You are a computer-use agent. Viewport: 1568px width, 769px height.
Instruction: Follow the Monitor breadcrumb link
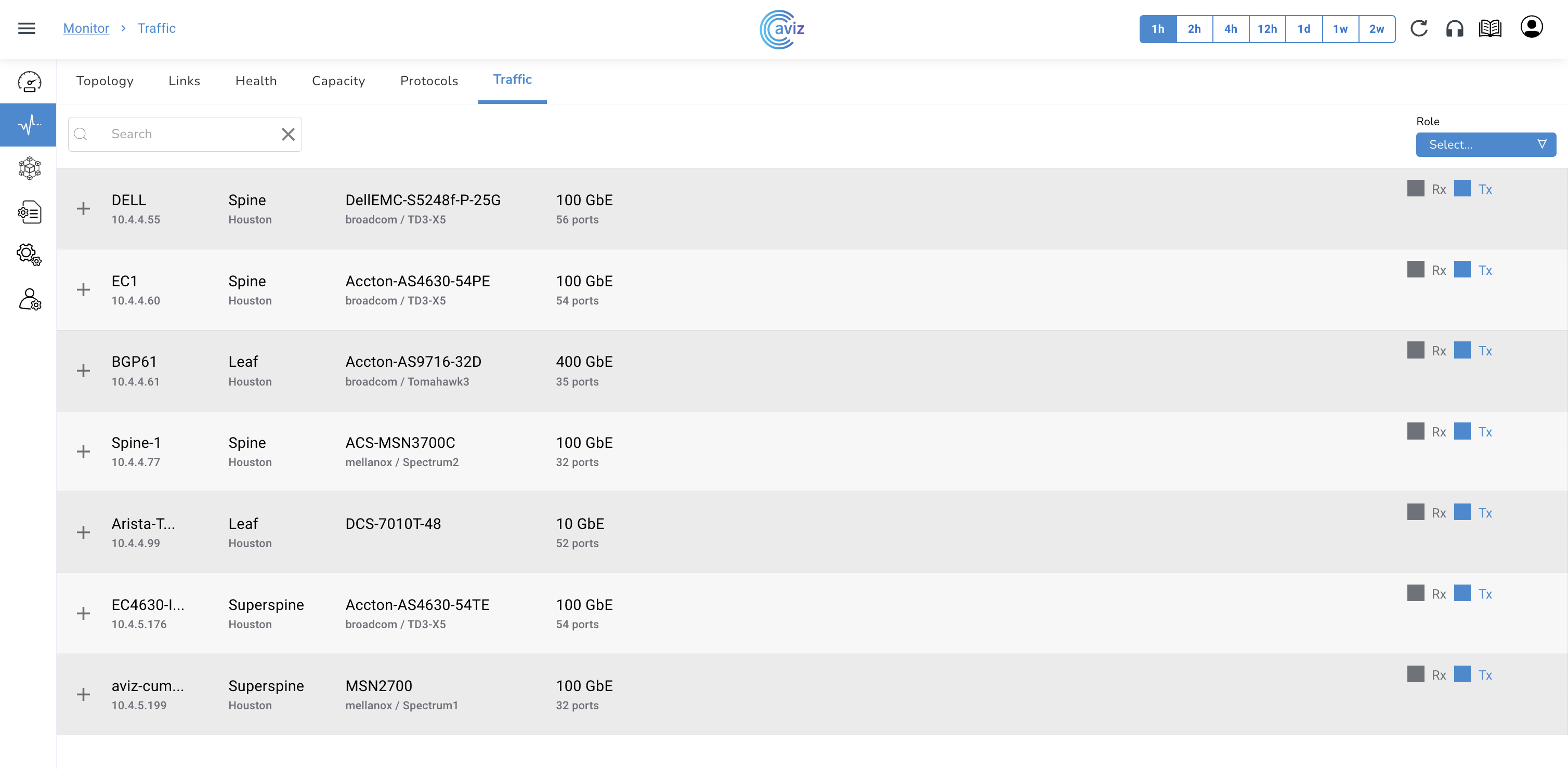[x=86, y=29]
